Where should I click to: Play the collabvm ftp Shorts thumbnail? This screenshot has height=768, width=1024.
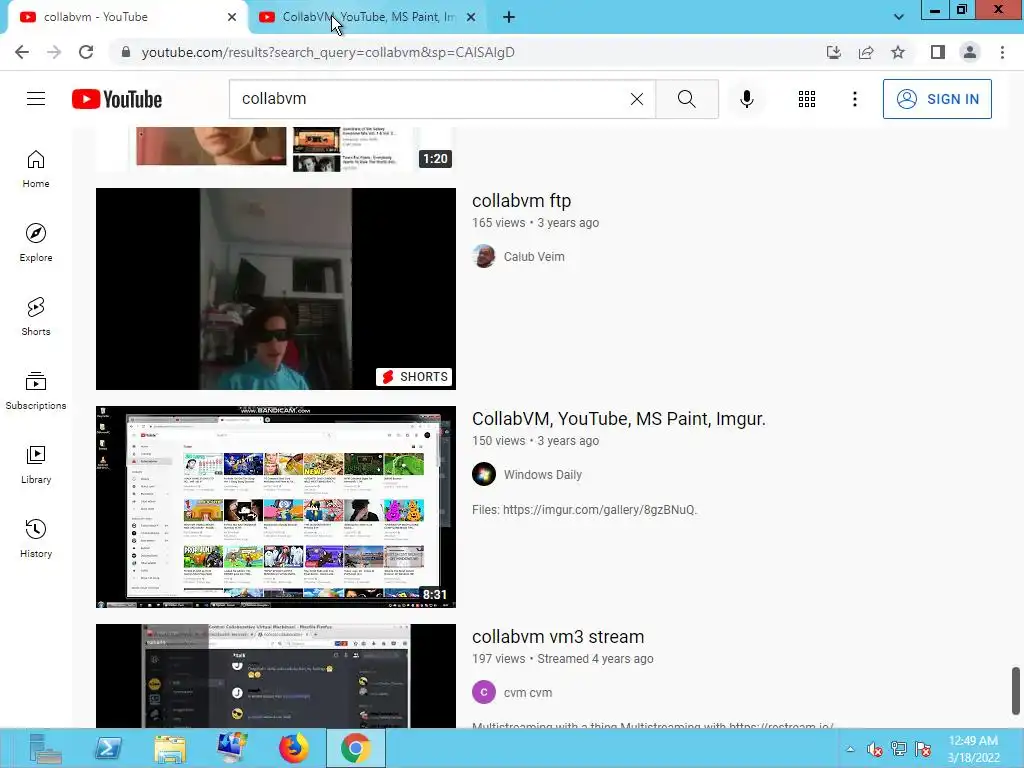point(276,289)
